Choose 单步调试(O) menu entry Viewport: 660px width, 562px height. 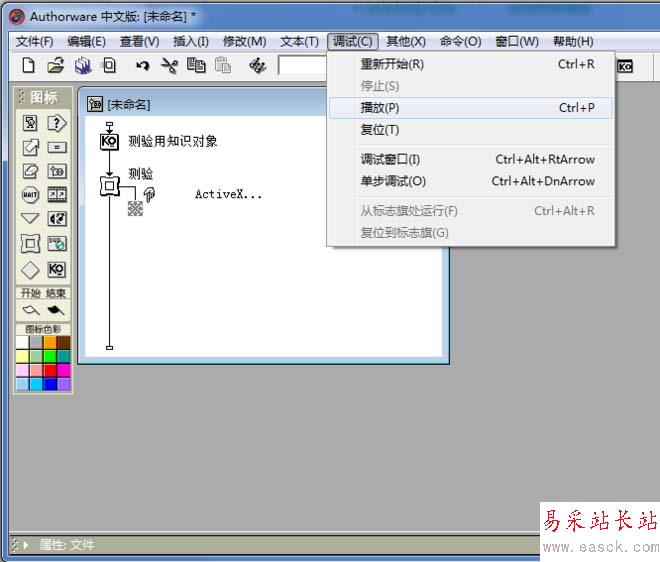pyautogui.click(x=470, y=181)
